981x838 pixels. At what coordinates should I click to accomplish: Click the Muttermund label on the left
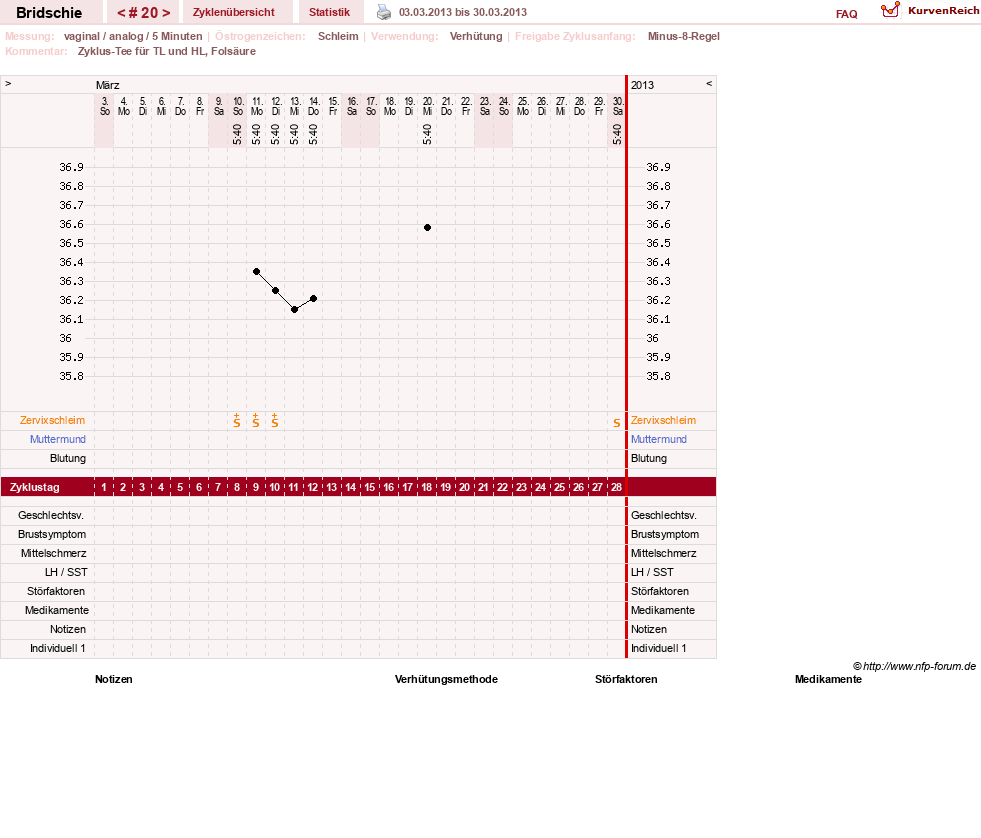(x=58, y=439)
